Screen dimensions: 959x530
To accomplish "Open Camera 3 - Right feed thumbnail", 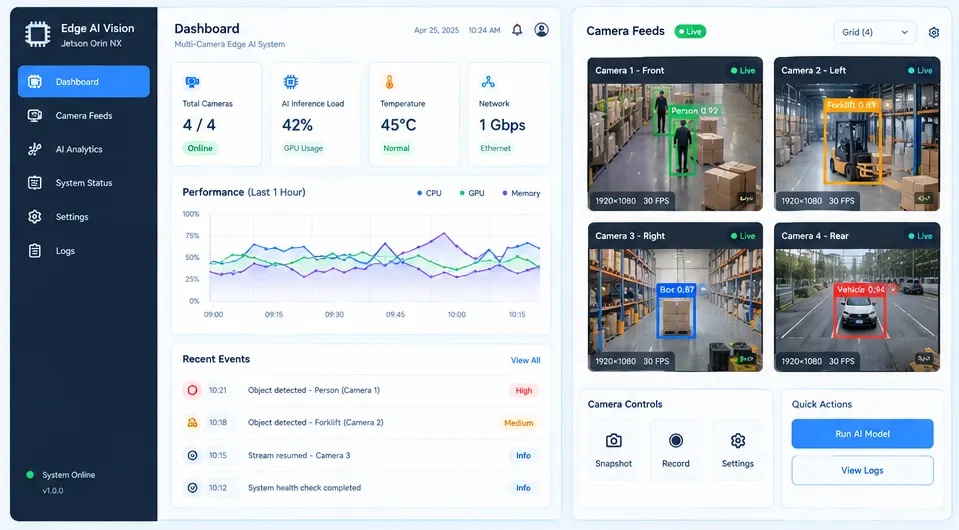I will point(675,297).
